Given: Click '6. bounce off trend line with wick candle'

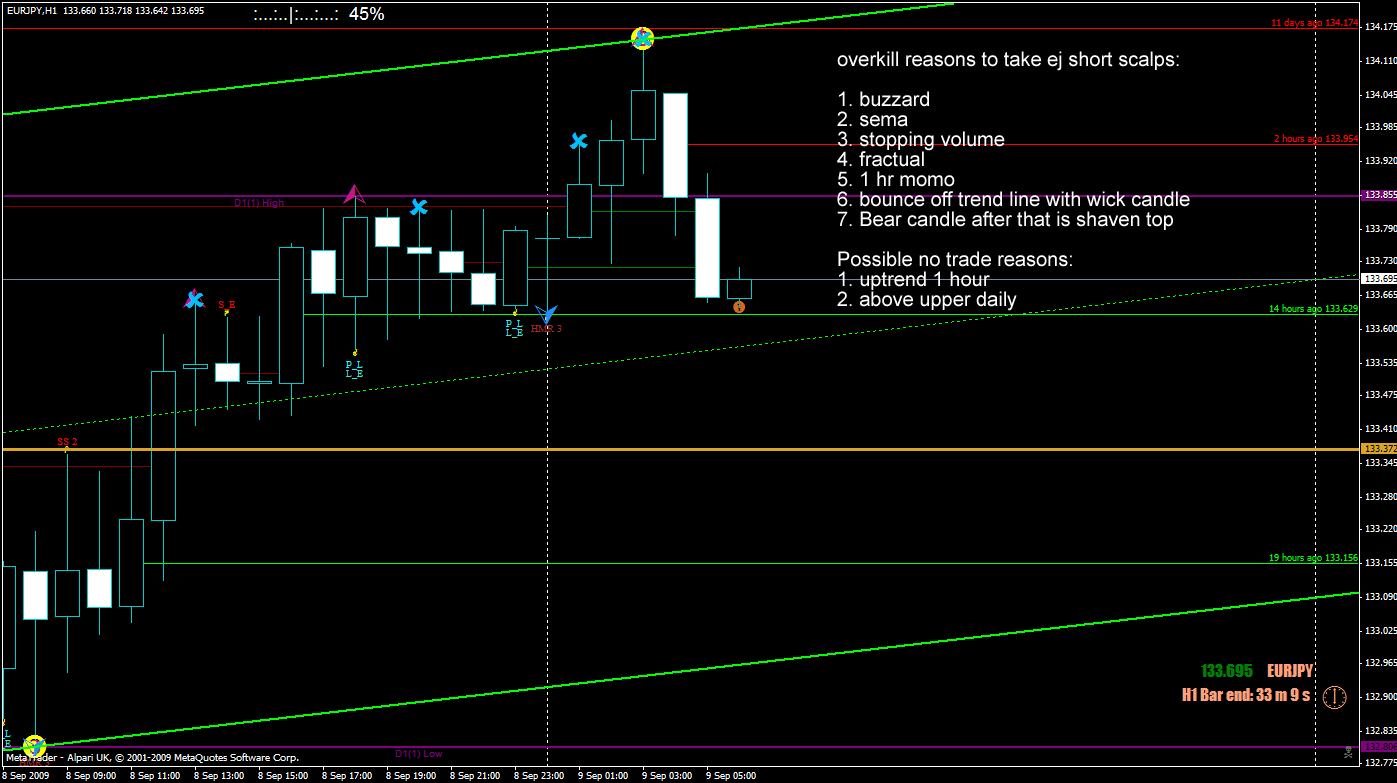Looking at the screenshot, I should [x=1013, y=199].
